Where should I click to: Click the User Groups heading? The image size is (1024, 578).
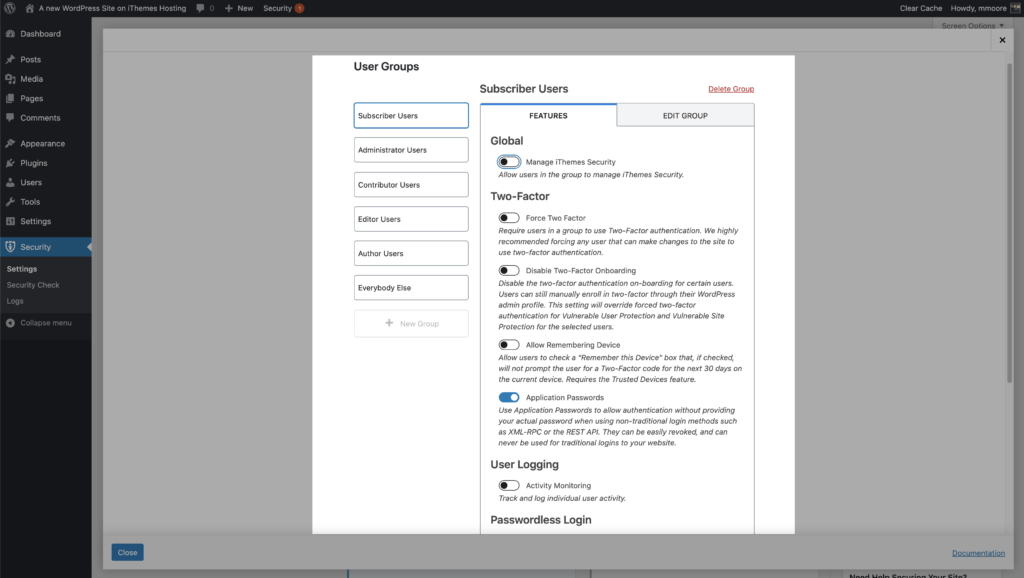tap(386, 67)
